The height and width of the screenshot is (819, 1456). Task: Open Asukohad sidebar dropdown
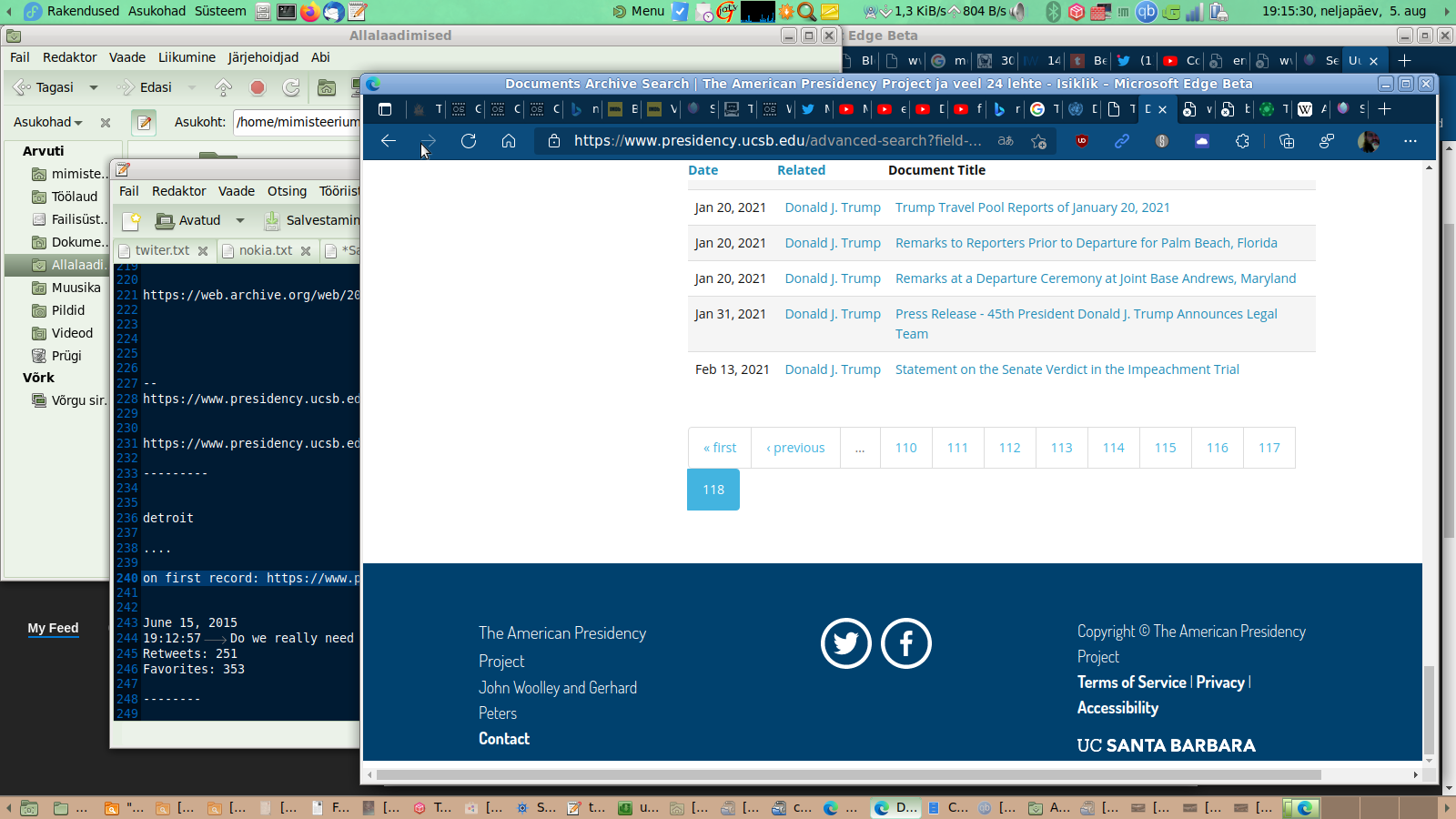48,122
